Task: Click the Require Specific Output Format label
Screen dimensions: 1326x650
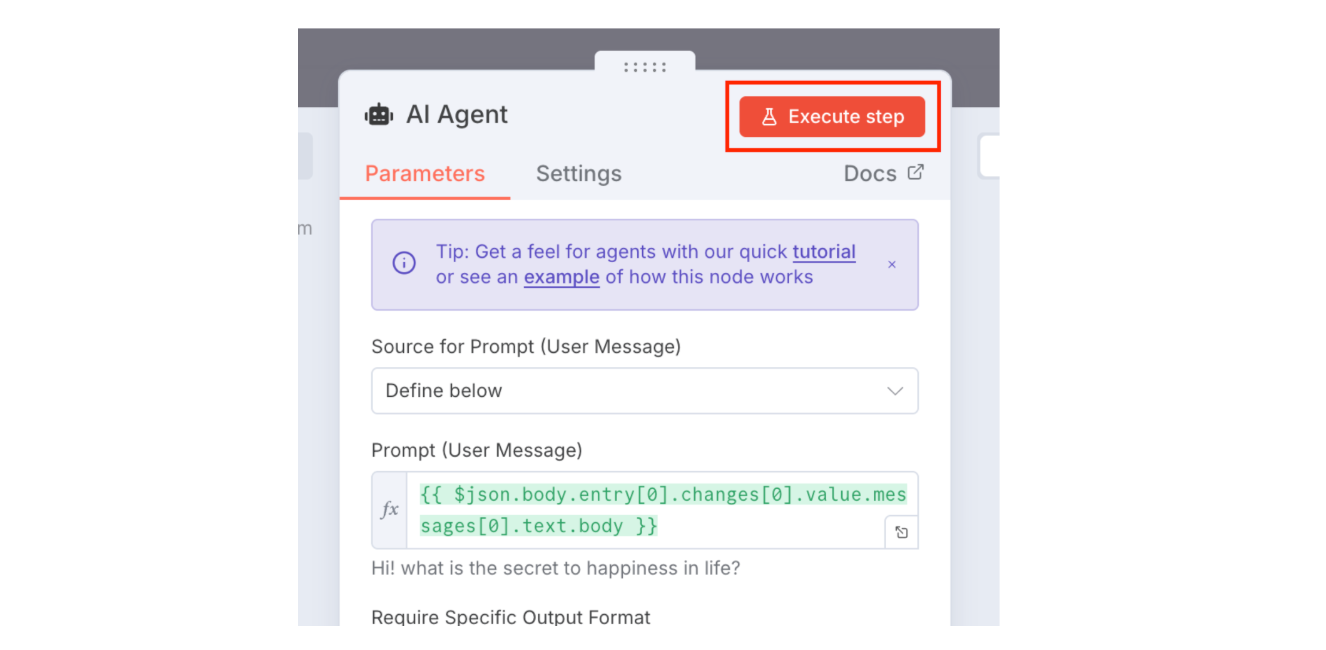Action: (510, 617)
